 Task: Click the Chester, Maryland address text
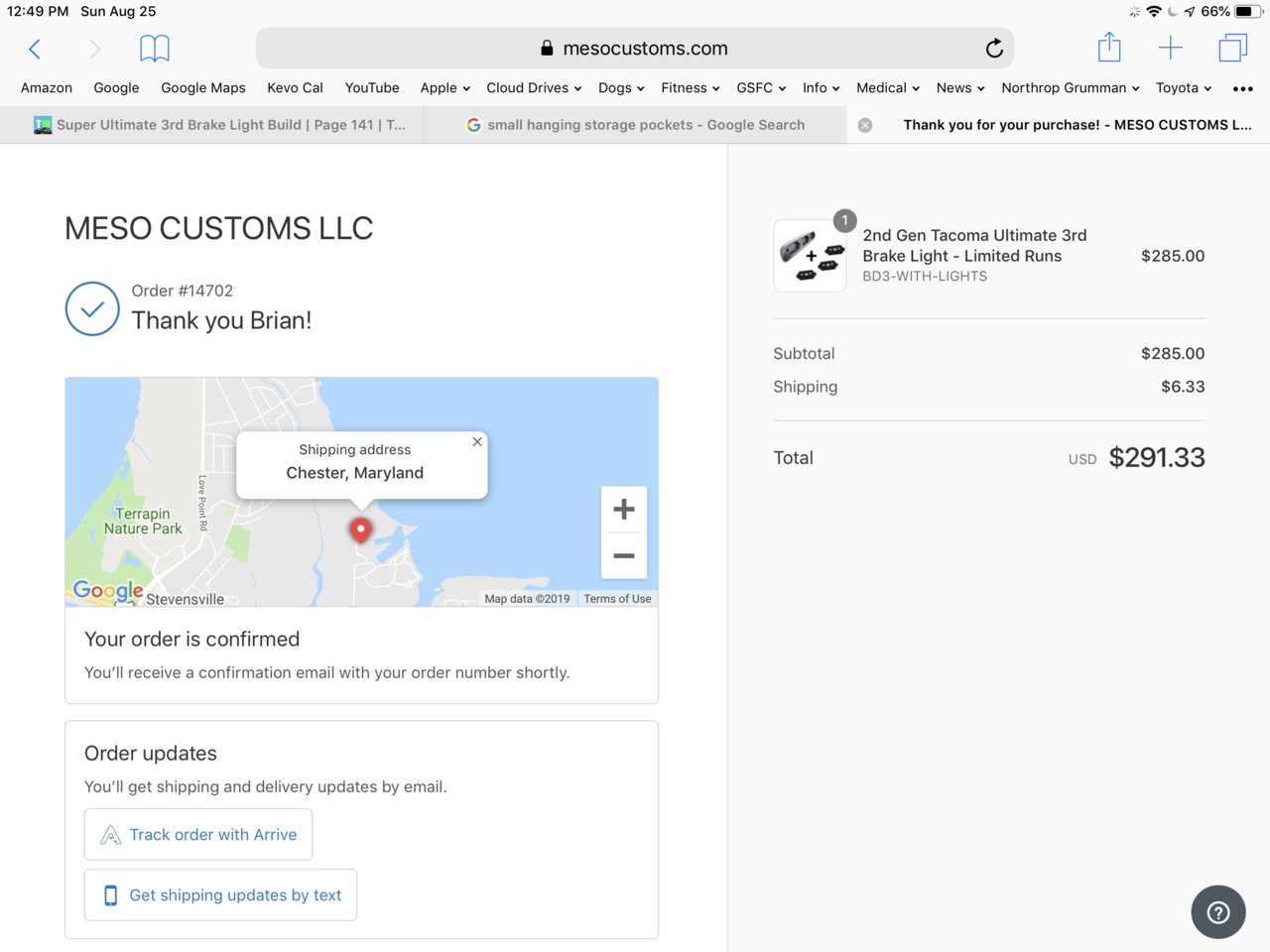click(355, 473)
